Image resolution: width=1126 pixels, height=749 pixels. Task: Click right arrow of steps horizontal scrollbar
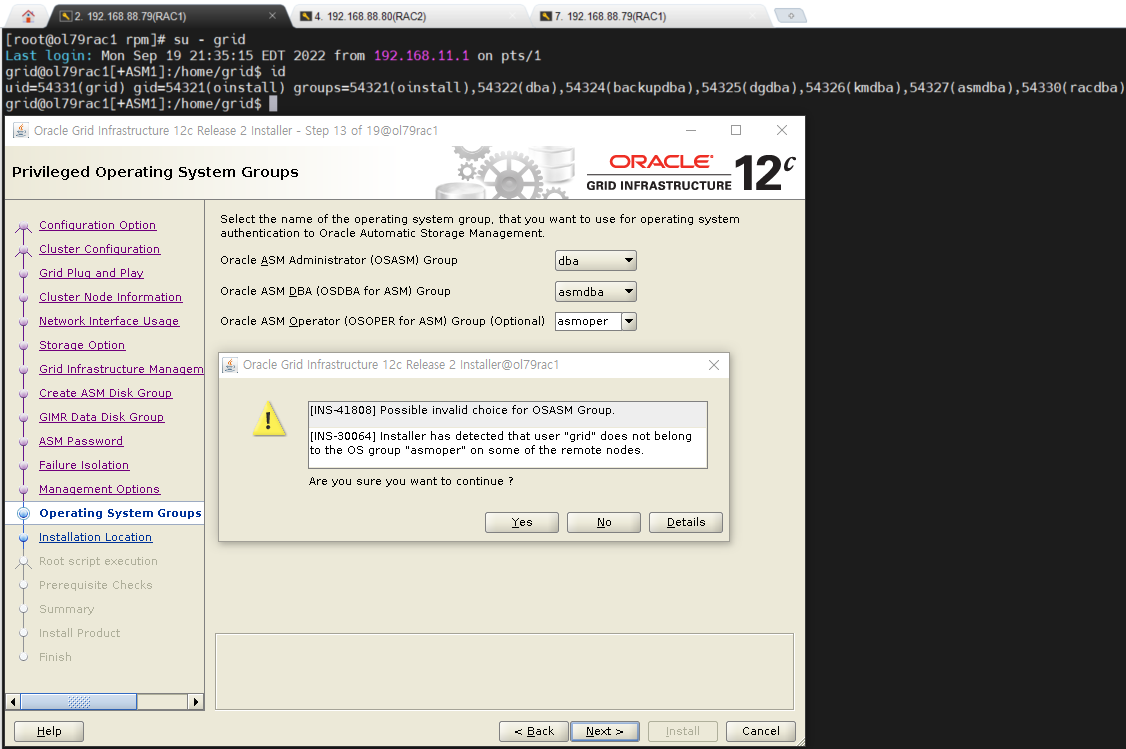195,702
